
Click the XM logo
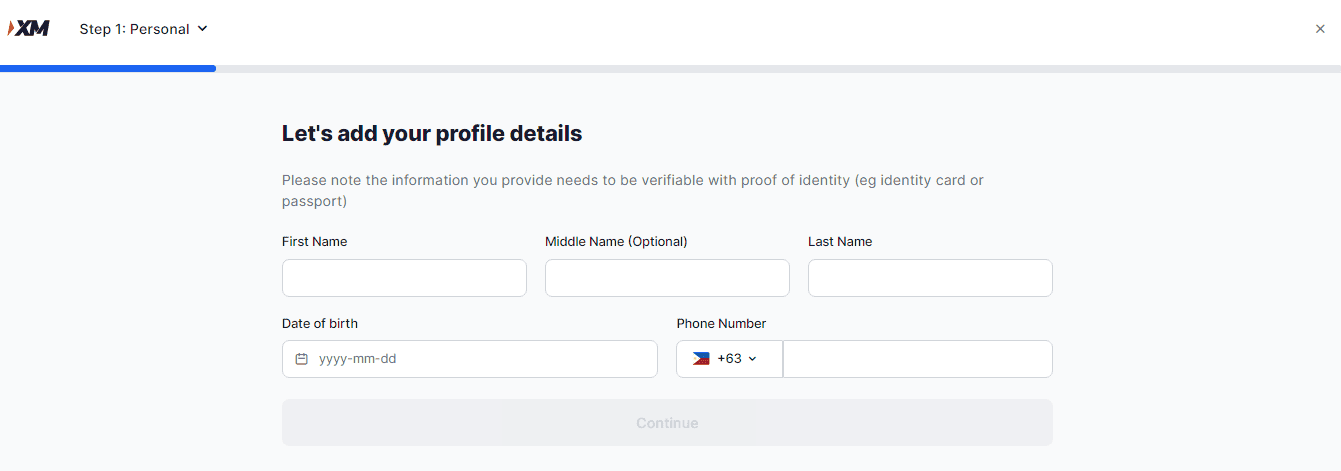[28, 28]
